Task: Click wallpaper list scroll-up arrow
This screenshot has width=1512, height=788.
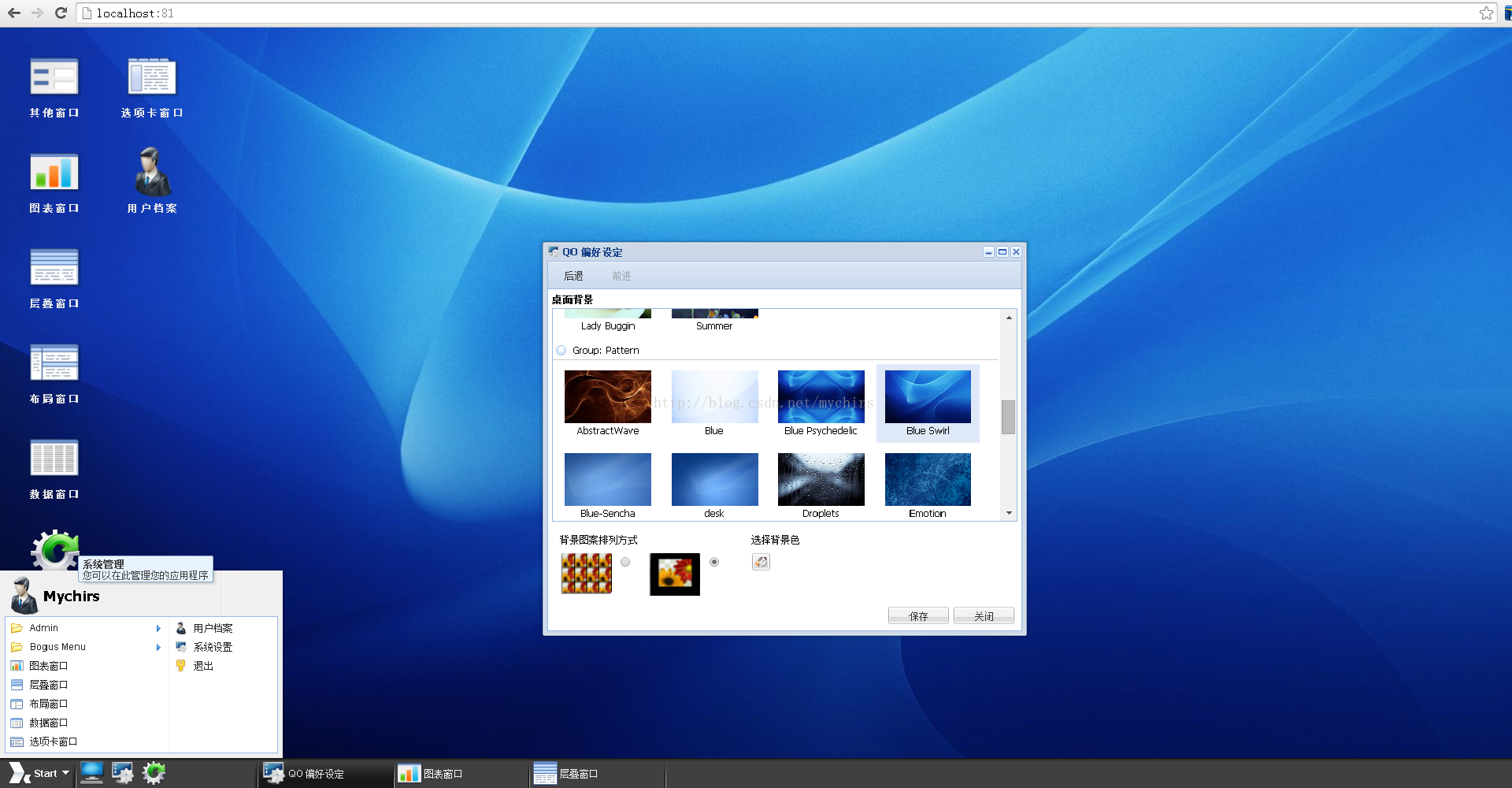Action: coord(1009,318)
